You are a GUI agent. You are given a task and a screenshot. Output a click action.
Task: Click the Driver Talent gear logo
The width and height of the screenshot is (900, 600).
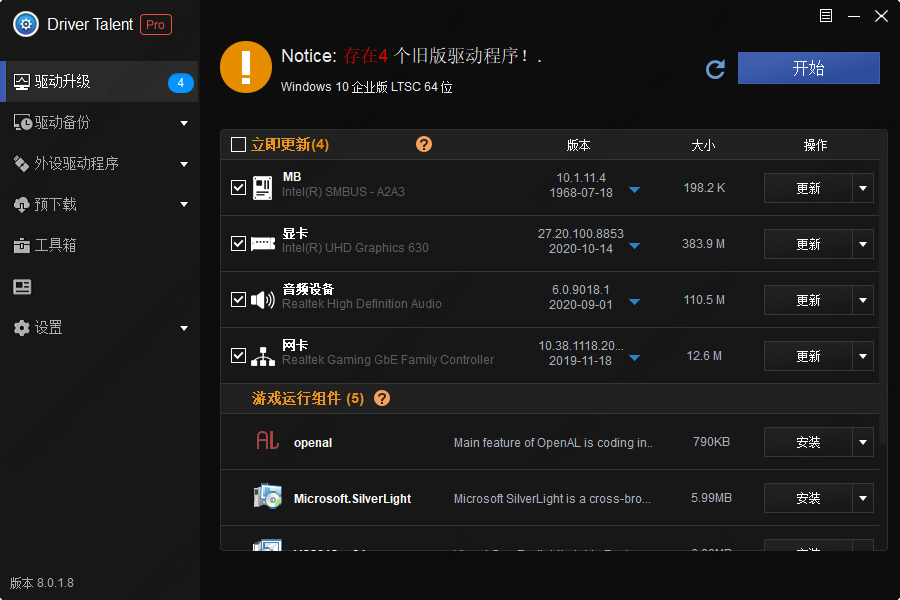(x=26, y=24)
